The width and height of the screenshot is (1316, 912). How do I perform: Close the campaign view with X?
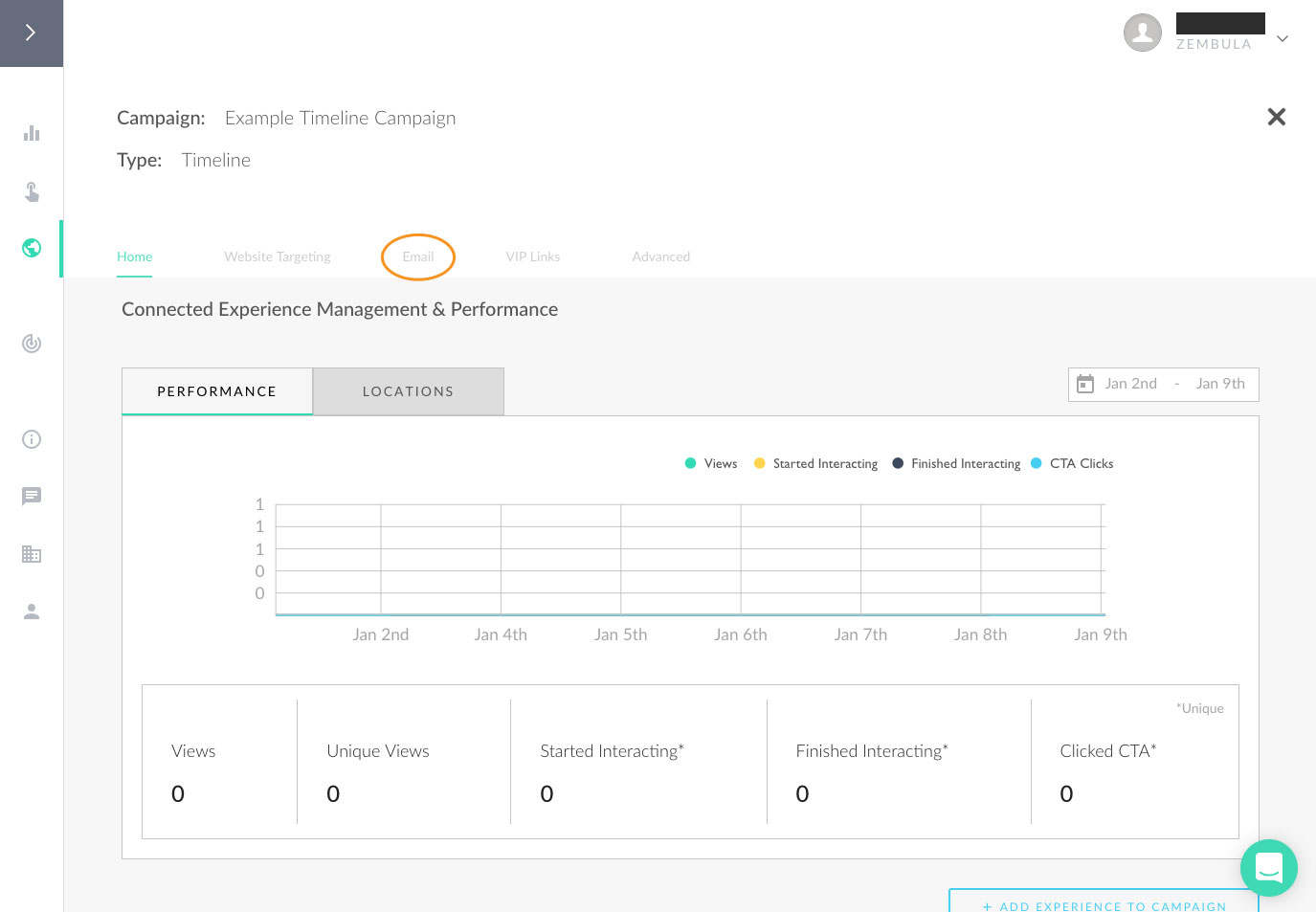tap(1277, 117)
